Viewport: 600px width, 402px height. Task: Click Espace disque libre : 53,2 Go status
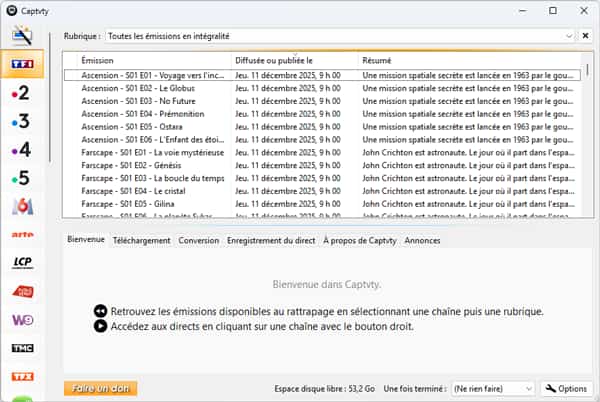[324, 389]
